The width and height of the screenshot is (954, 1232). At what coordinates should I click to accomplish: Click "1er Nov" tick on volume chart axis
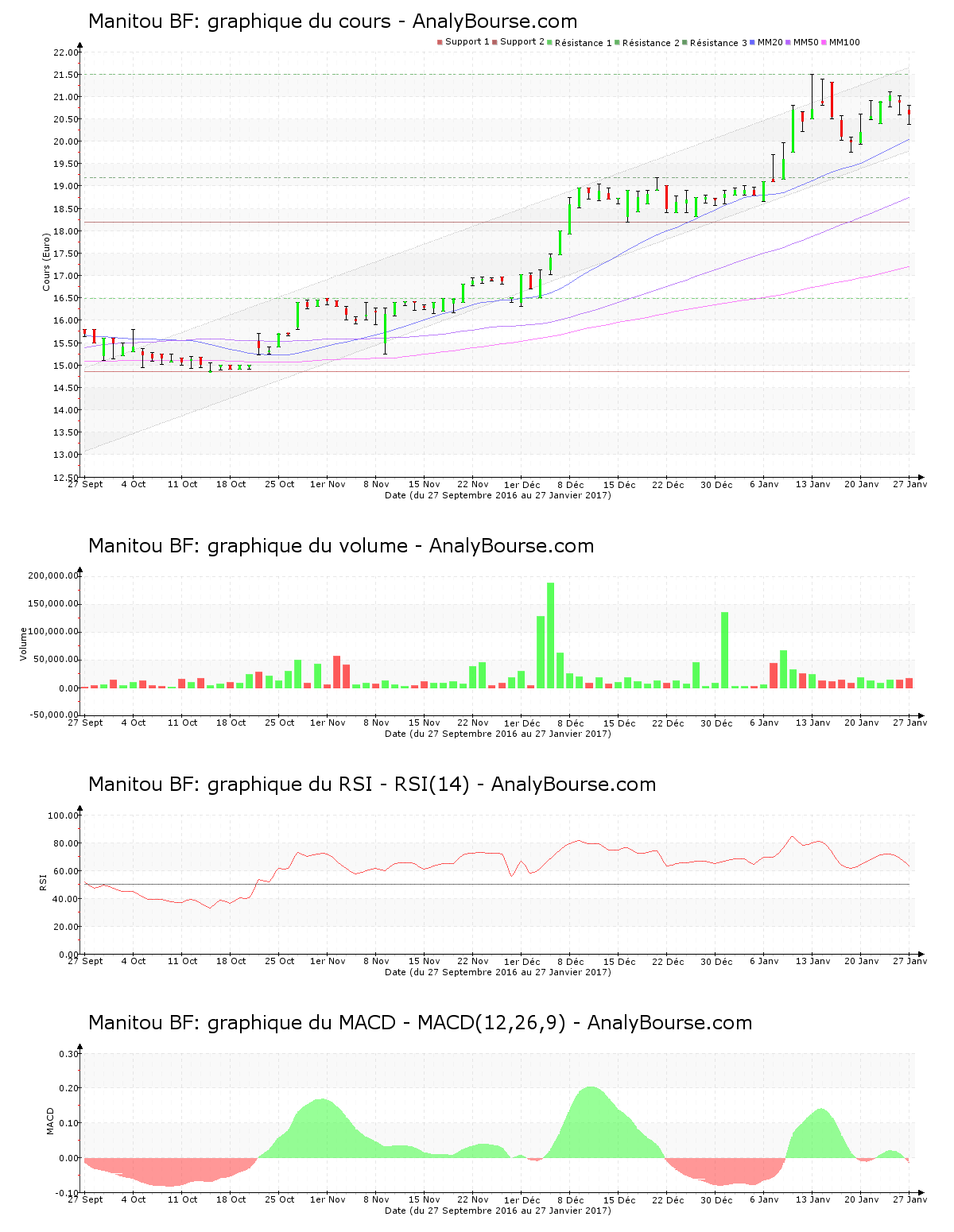click(x=328, y=723)
